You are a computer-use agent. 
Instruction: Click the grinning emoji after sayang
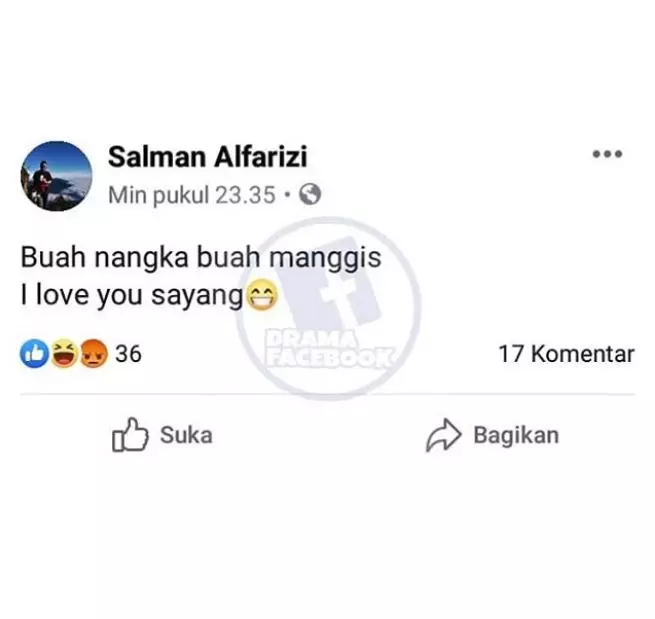tap(262, 295)
